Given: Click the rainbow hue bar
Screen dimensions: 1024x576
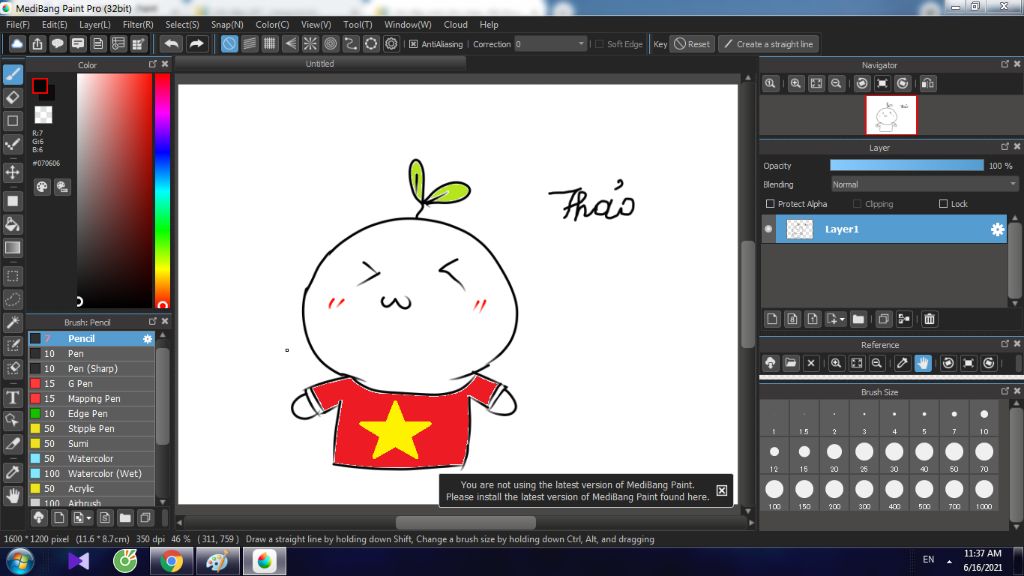Looking at the screenshot, I should (x=163, y=190).
